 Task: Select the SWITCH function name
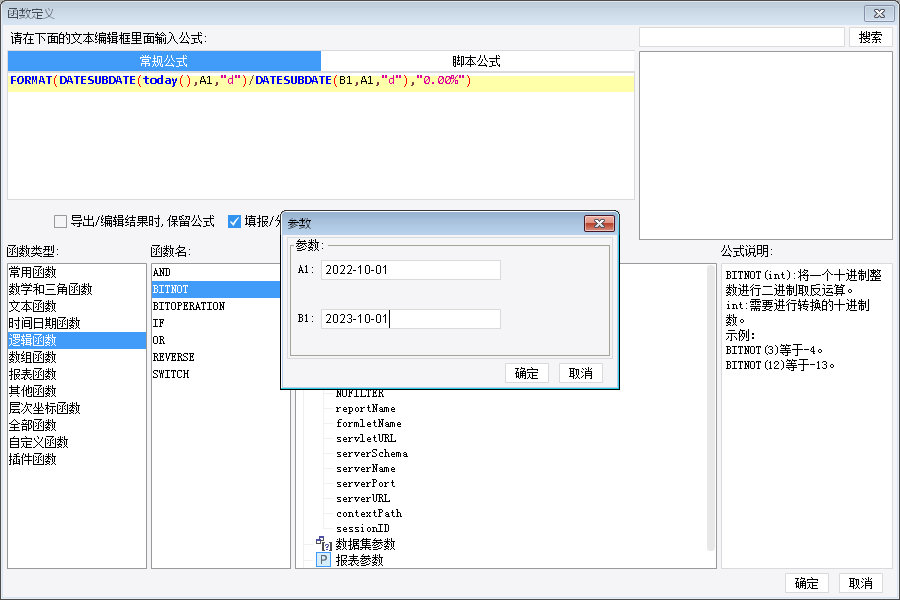click(216, 374)
